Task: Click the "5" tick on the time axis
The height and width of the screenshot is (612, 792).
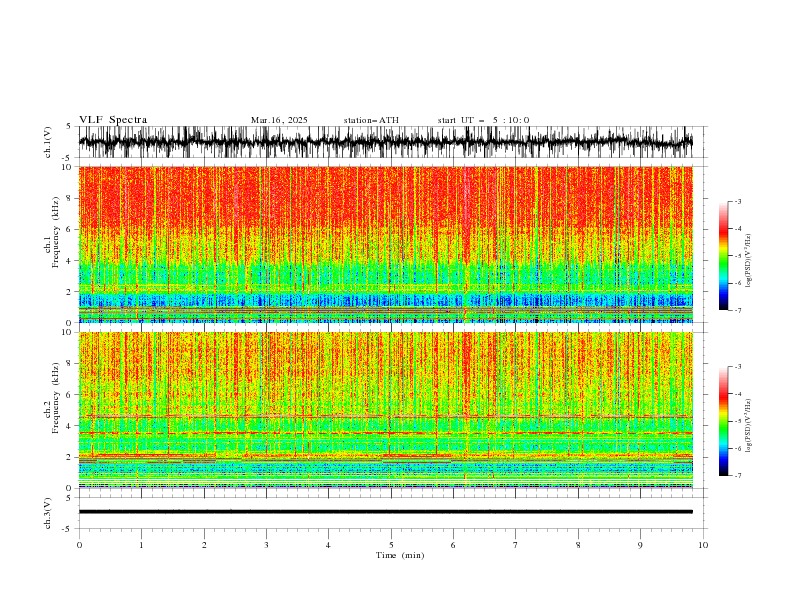Action: click(x=391, y=545)
